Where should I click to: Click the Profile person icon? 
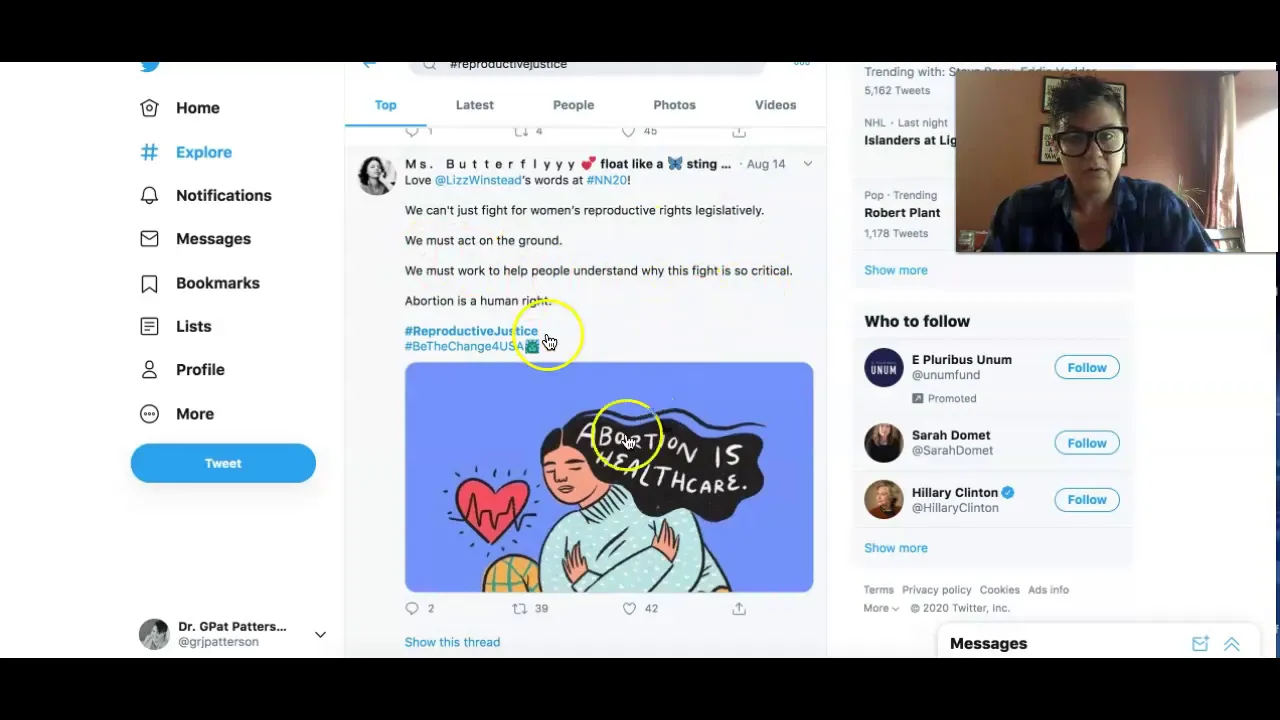[x=149, y=370]
